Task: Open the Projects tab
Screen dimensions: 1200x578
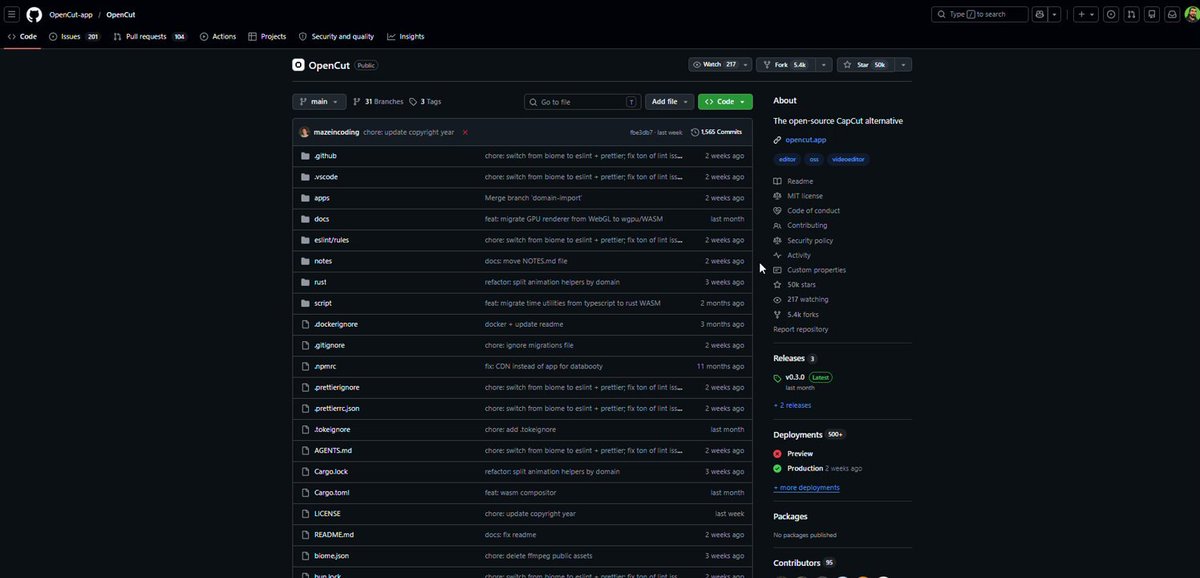Action: point(267,36)
